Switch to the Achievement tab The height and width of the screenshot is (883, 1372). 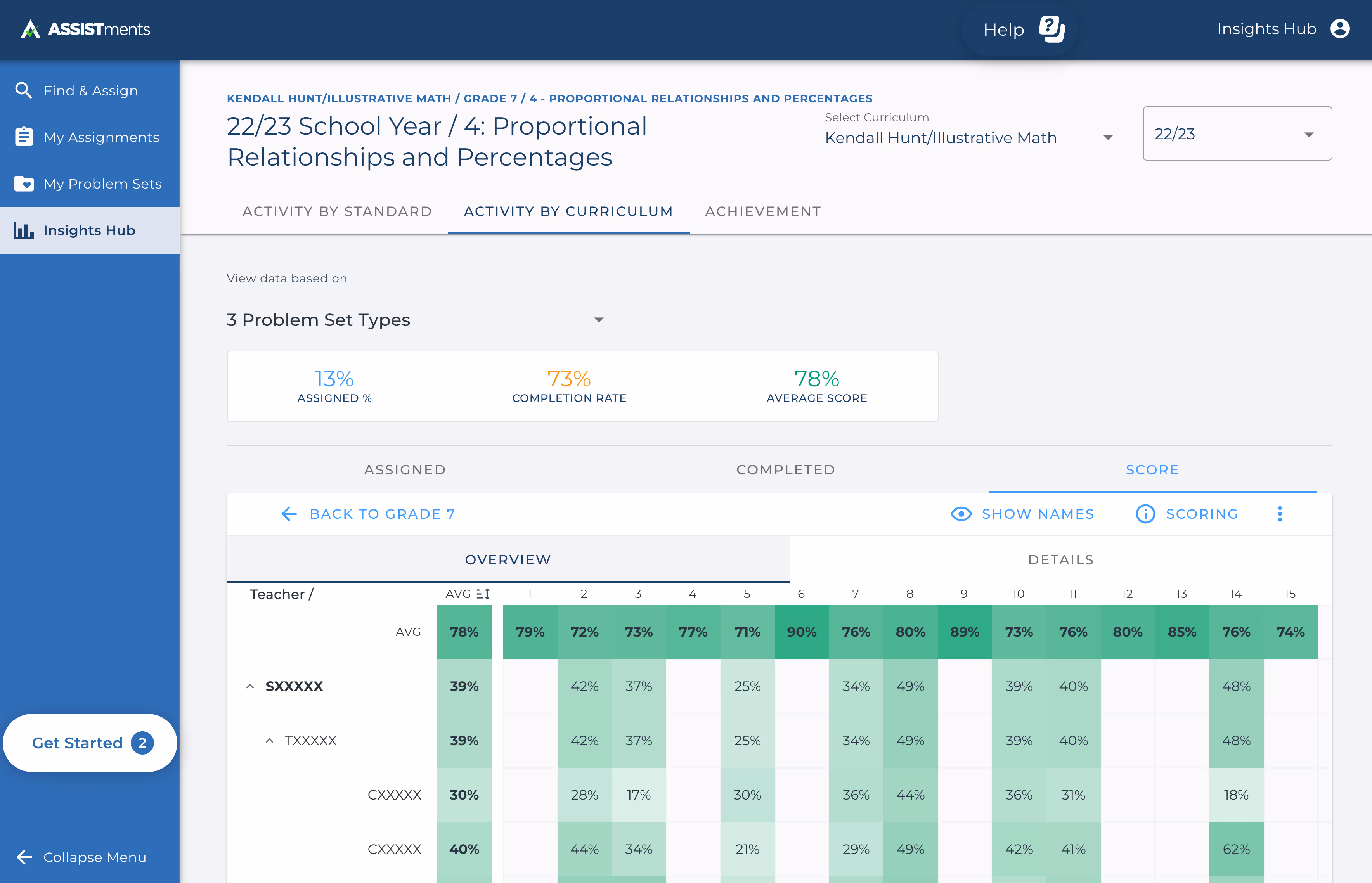762,211
